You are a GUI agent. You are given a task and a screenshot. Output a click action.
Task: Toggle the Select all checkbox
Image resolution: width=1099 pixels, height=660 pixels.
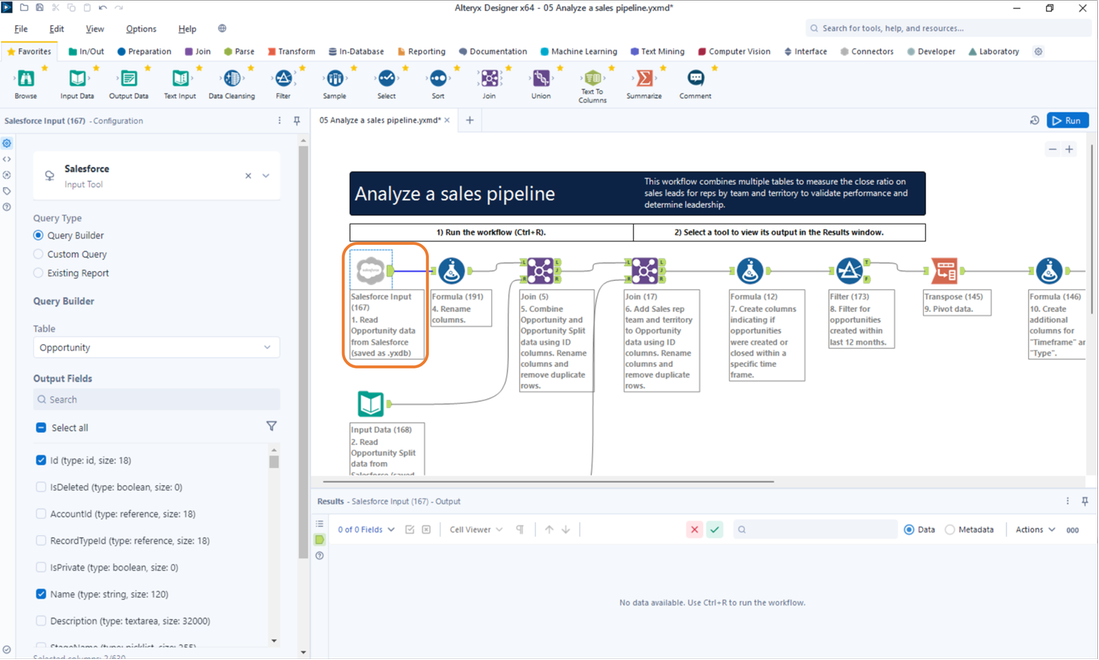click(41, 427)
